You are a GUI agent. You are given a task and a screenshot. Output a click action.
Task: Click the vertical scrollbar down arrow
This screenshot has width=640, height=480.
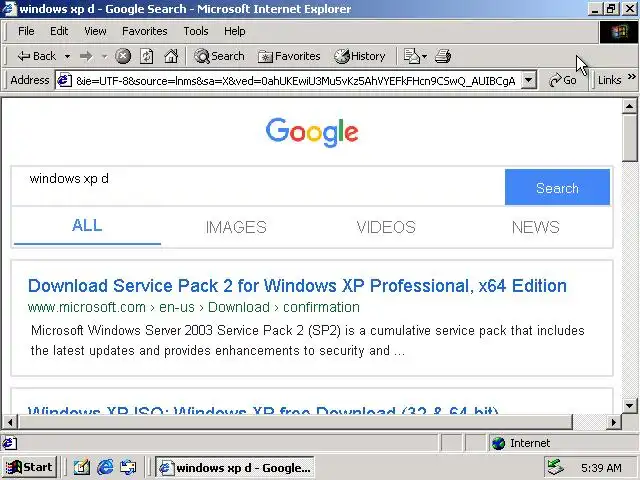[629, 406]
